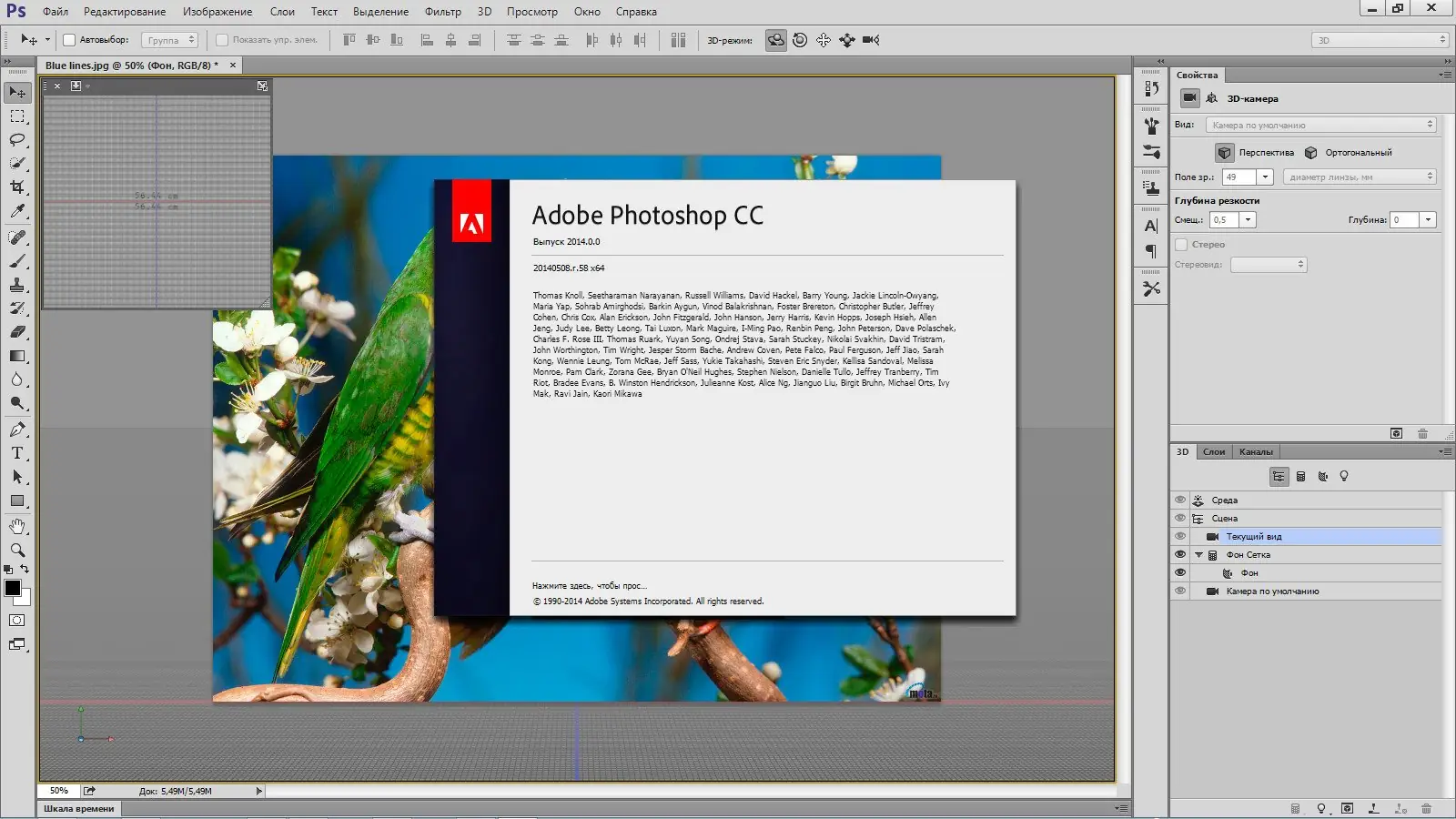Select the Pen tool
Viewport: 1456px width, 819px height.
(x=17, y=430)
